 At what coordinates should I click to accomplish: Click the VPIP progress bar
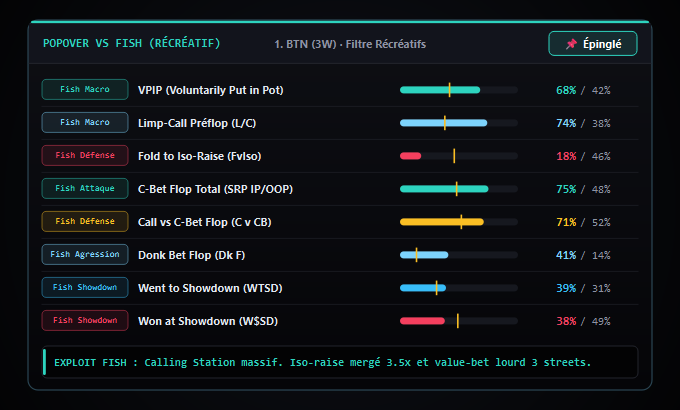tap(459, 90)
